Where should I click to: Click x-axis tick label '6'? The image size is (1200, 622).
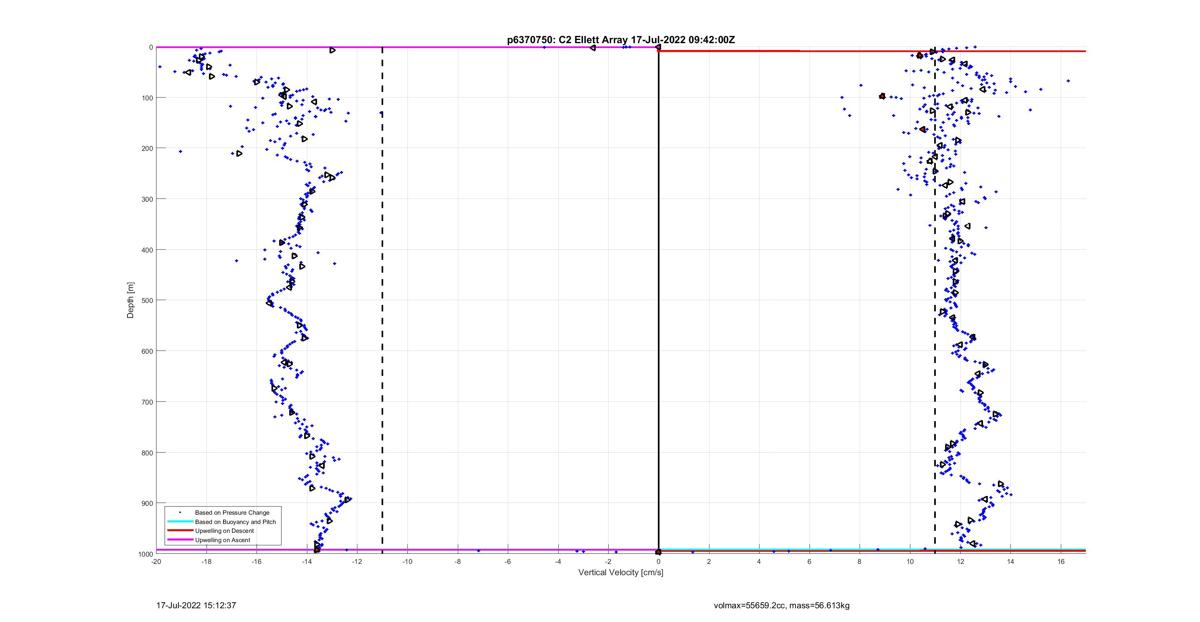(809, 560)
